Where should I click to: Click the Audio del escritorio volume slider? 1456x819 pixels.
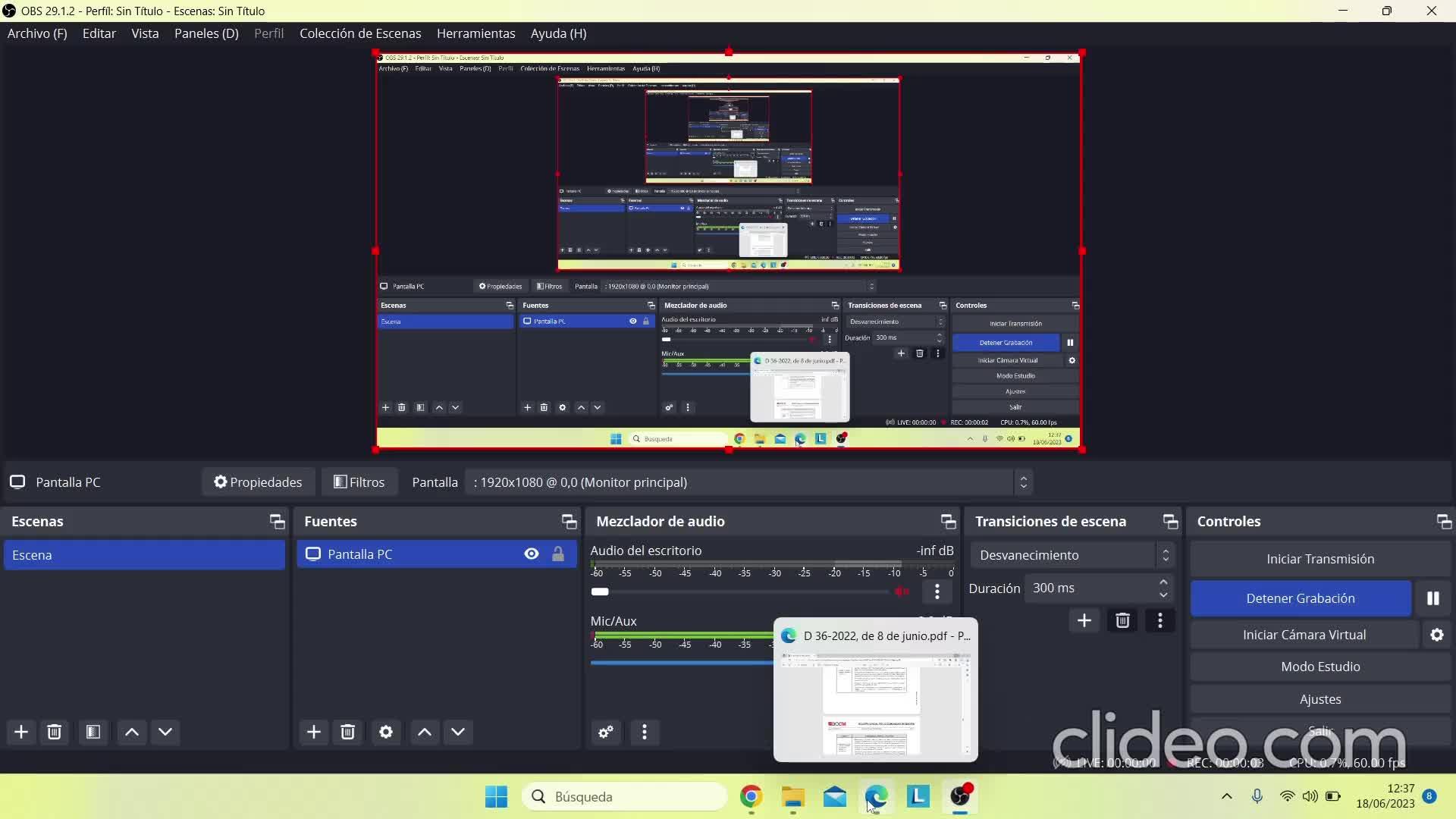pyautogui.click(x=743, y=591)
